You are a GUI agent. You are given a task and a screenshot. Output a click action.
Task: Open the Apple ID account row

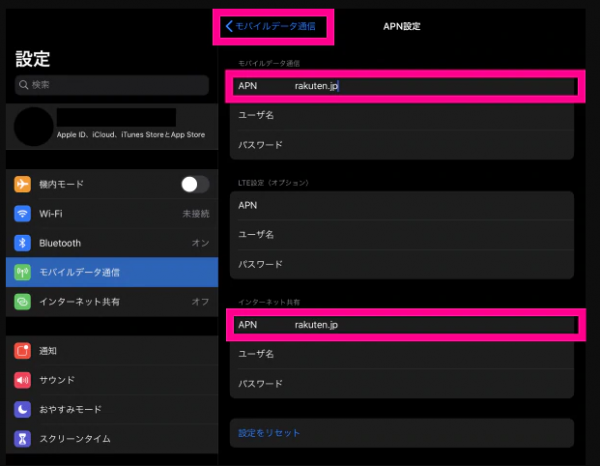point(112,127)
